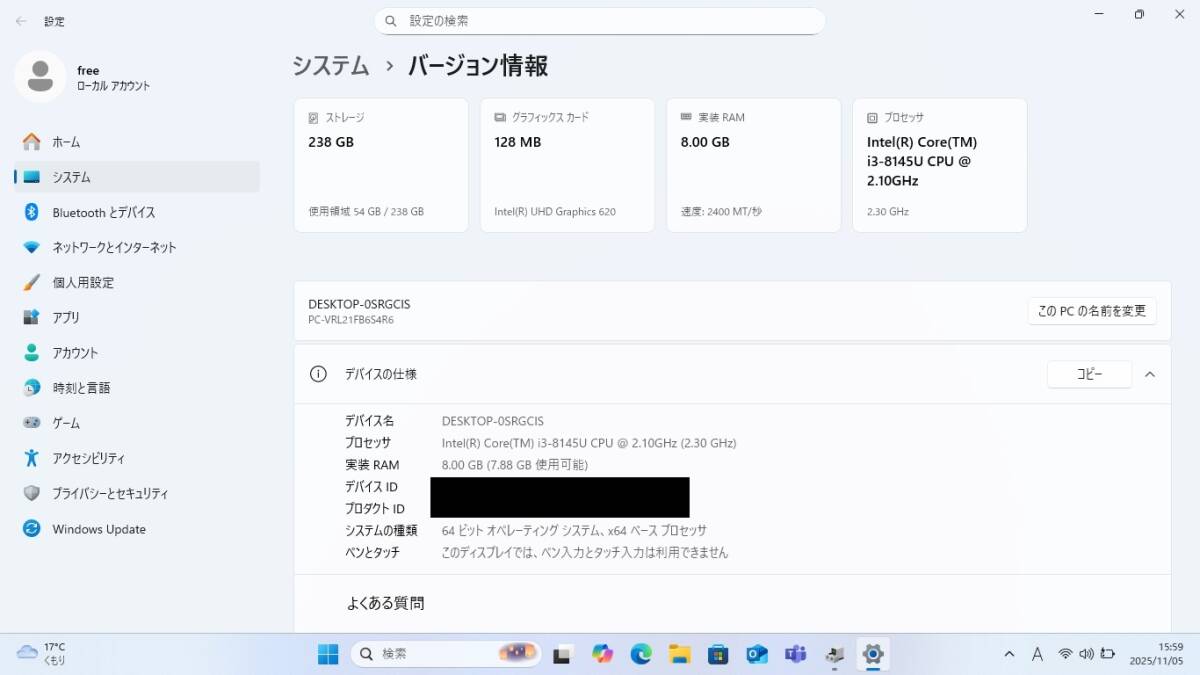Open Outlook from the taskbar
The height and width of the screenshot is (675, 1200).
[x=757, y=654]
